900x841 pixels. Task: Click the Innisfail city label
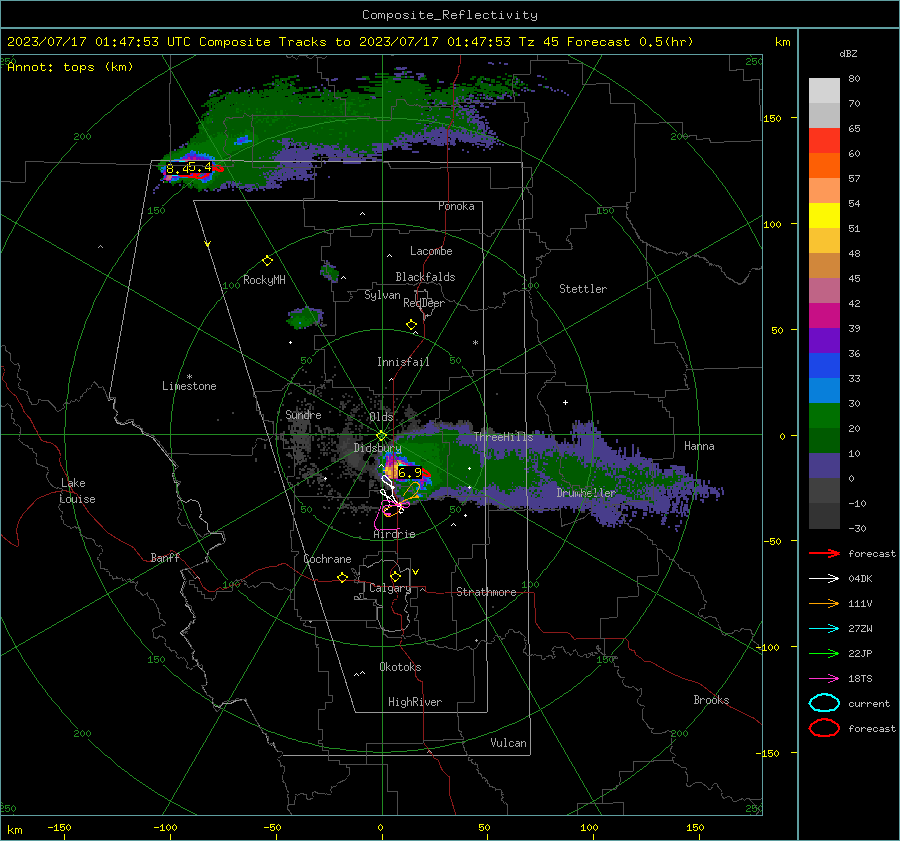(403, 362)
